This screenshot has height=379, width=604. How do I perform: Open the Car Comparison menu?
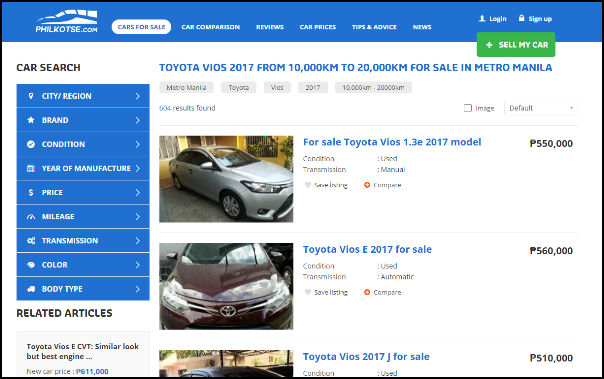tap(211, 27)
